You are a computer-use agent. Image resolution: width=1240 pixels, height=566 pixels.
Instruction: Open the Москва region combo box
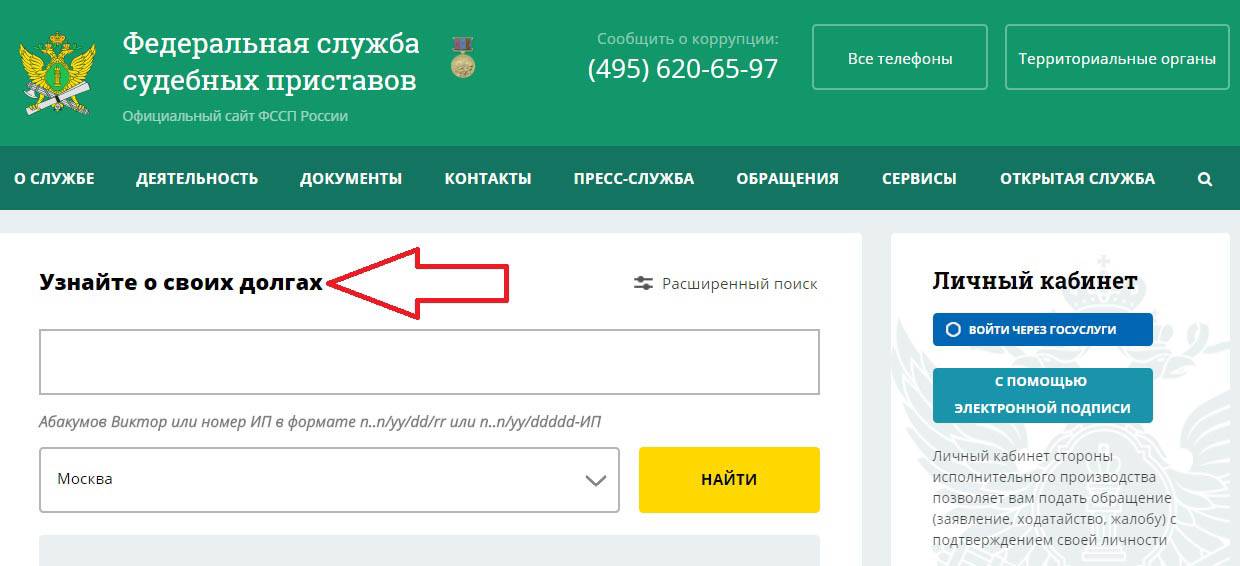329,480
